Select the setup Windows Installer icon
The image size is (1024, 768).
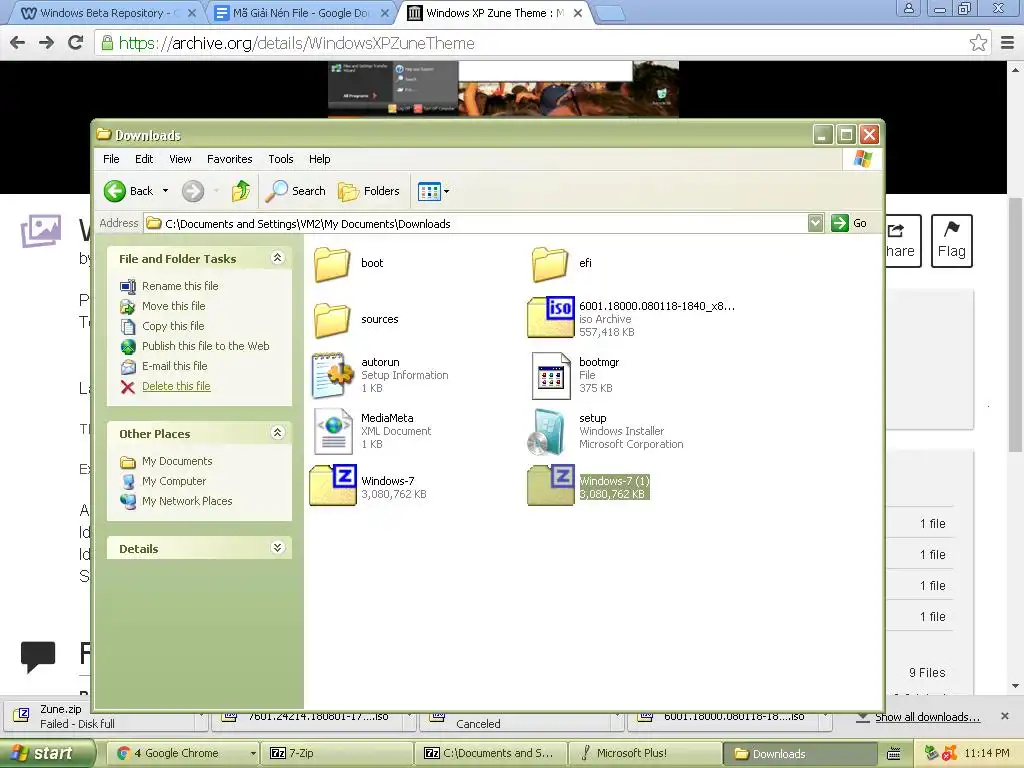coord(547,432)
